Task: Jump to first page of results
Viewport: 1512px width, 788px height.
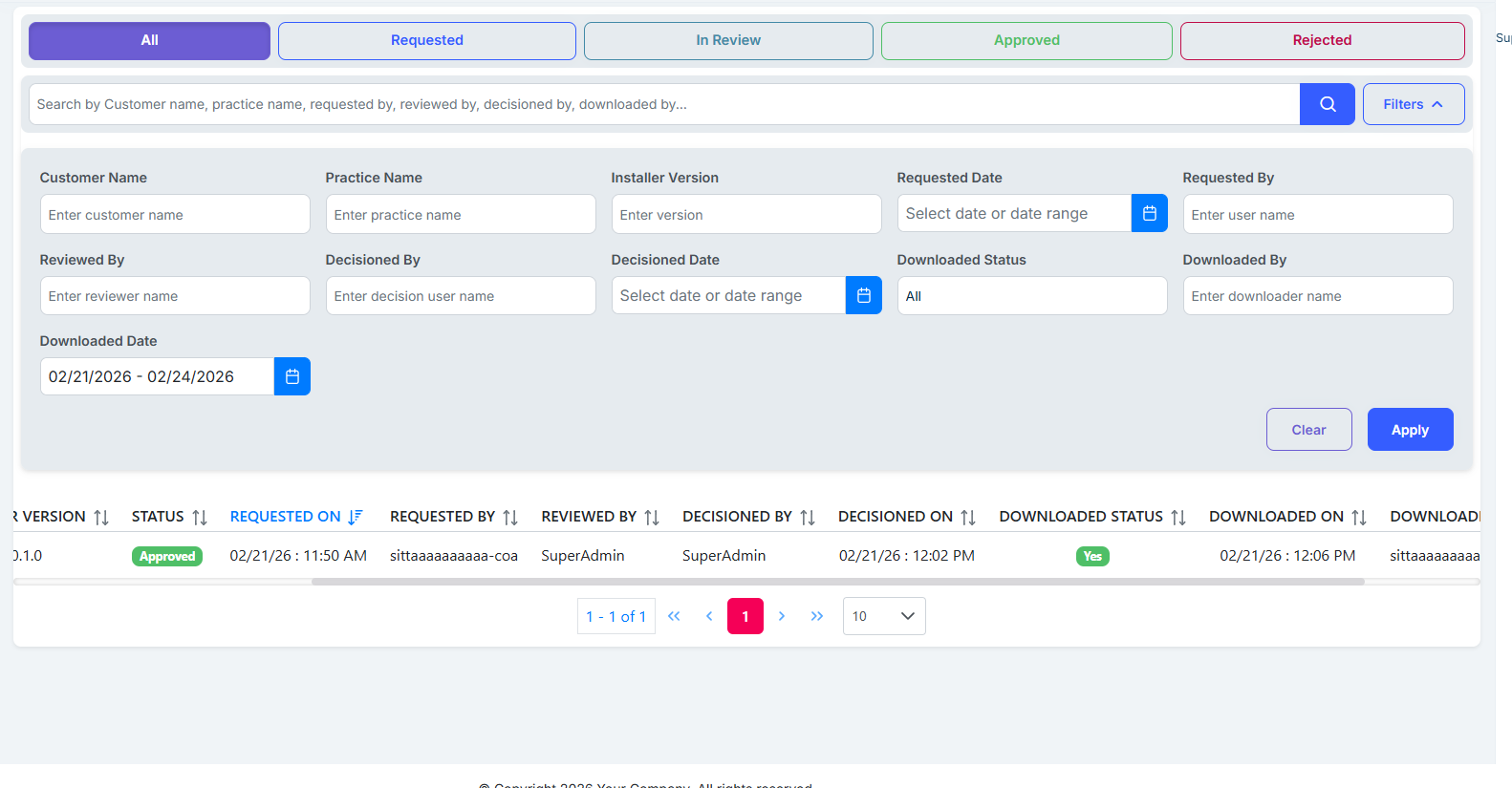Action: [674, 616]
